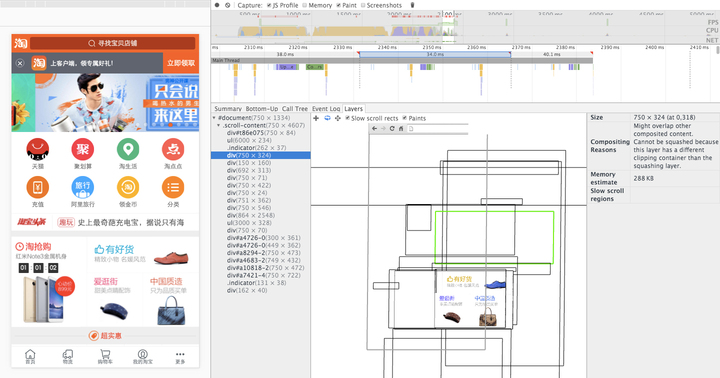Select the pan mode cross icon
This screenshot has width=720, height=378.
(x=316, y=118)
